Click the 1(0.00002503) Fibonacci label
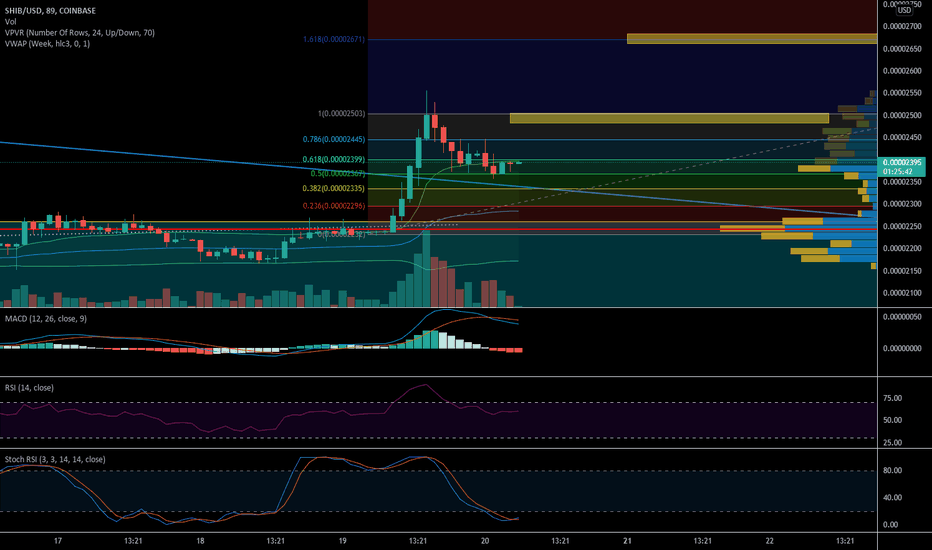Screen dimensions: 932x550 (x=342, y=114)
